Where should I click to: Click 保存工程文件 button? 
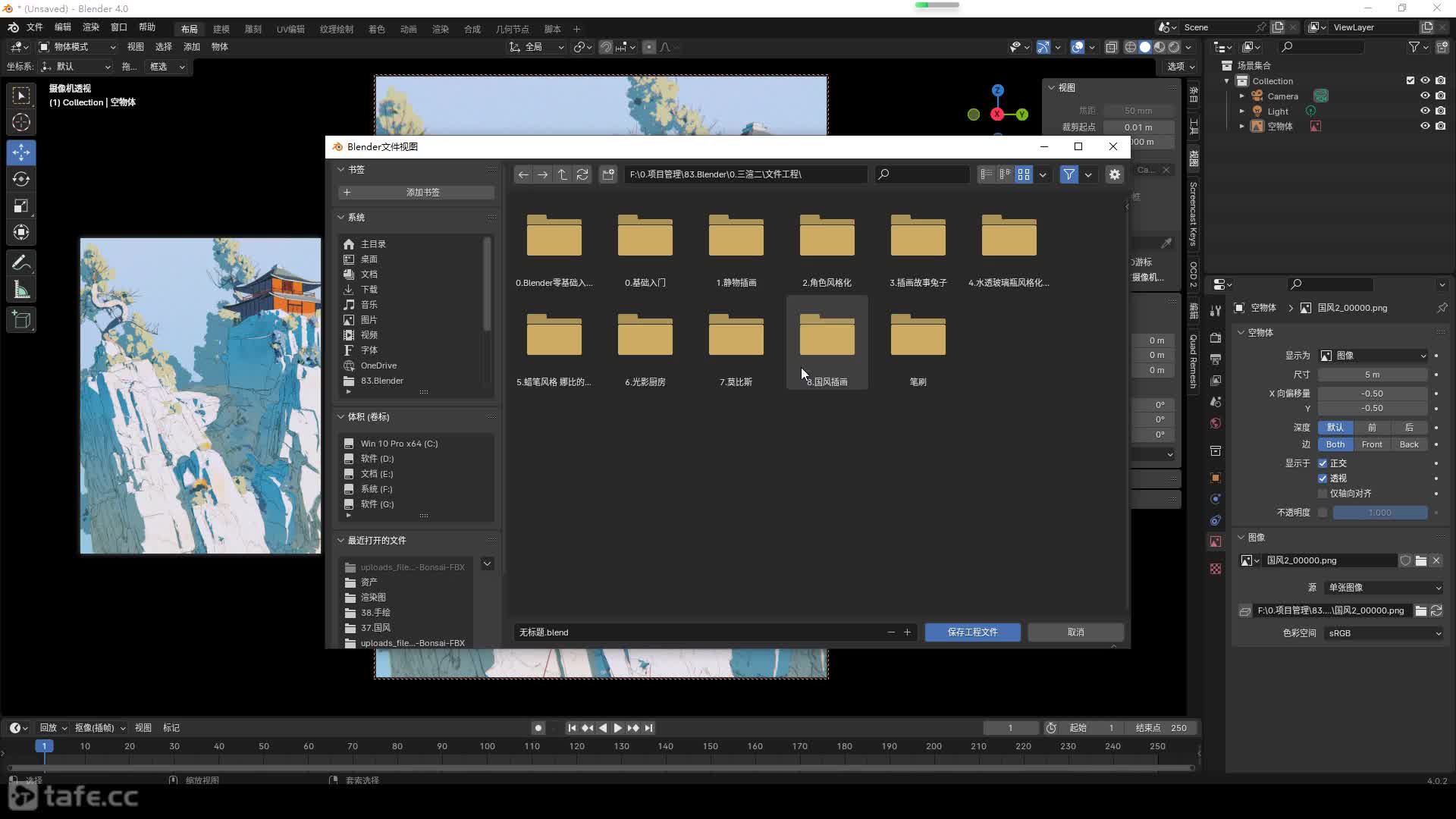pos(972,632)
